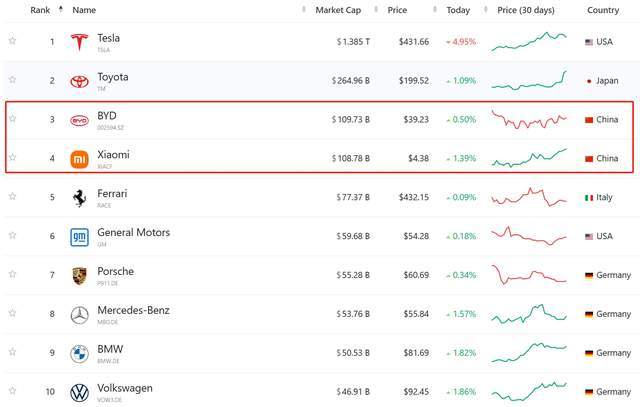Click Tesla market cap $1.385 T
This screenshot has height=407, width=640.
(x=353, y=42)
